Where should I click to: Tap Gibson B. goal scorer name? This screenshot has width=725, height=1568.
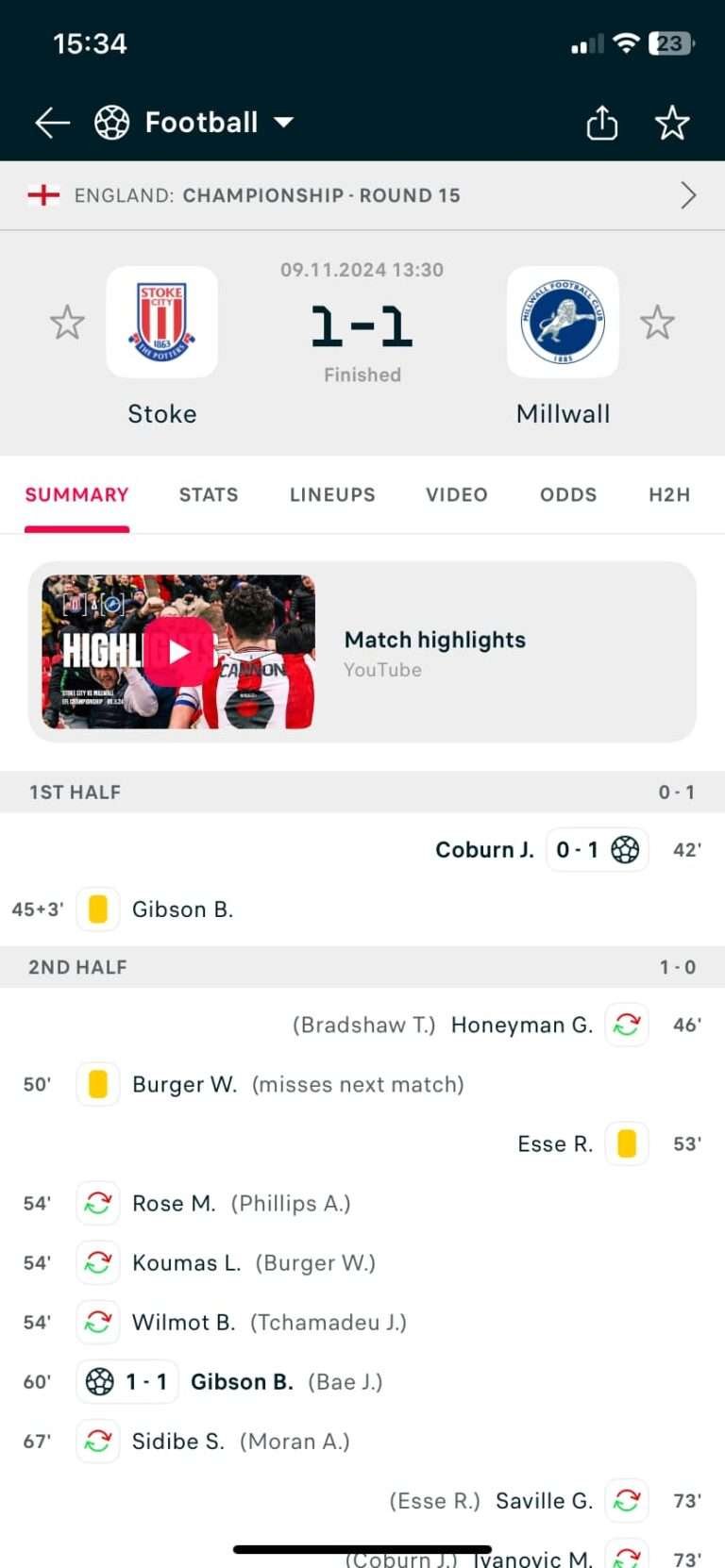click(x=242, y=1381)
